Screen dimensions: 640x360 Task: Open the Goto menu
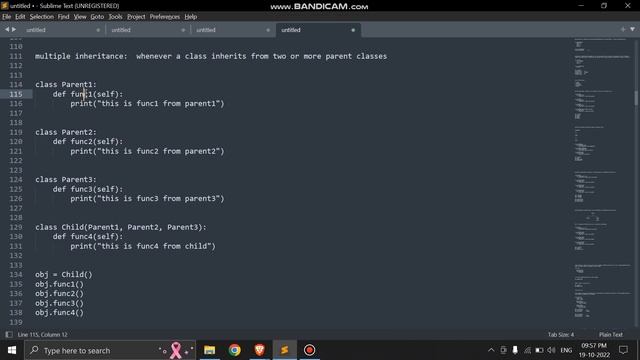tap(97, 17)
